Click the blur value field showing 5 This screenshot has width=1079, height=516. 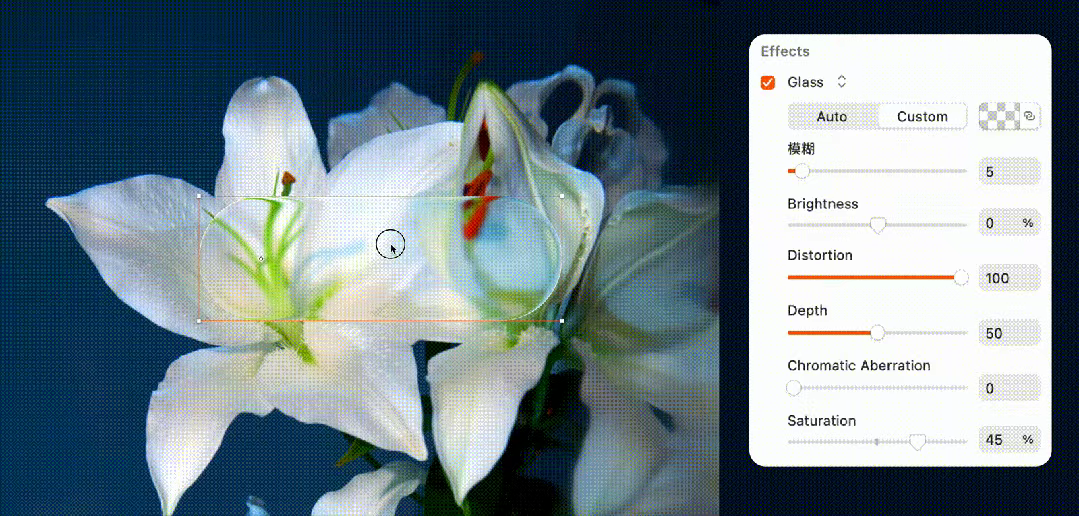pos(1009,172)
